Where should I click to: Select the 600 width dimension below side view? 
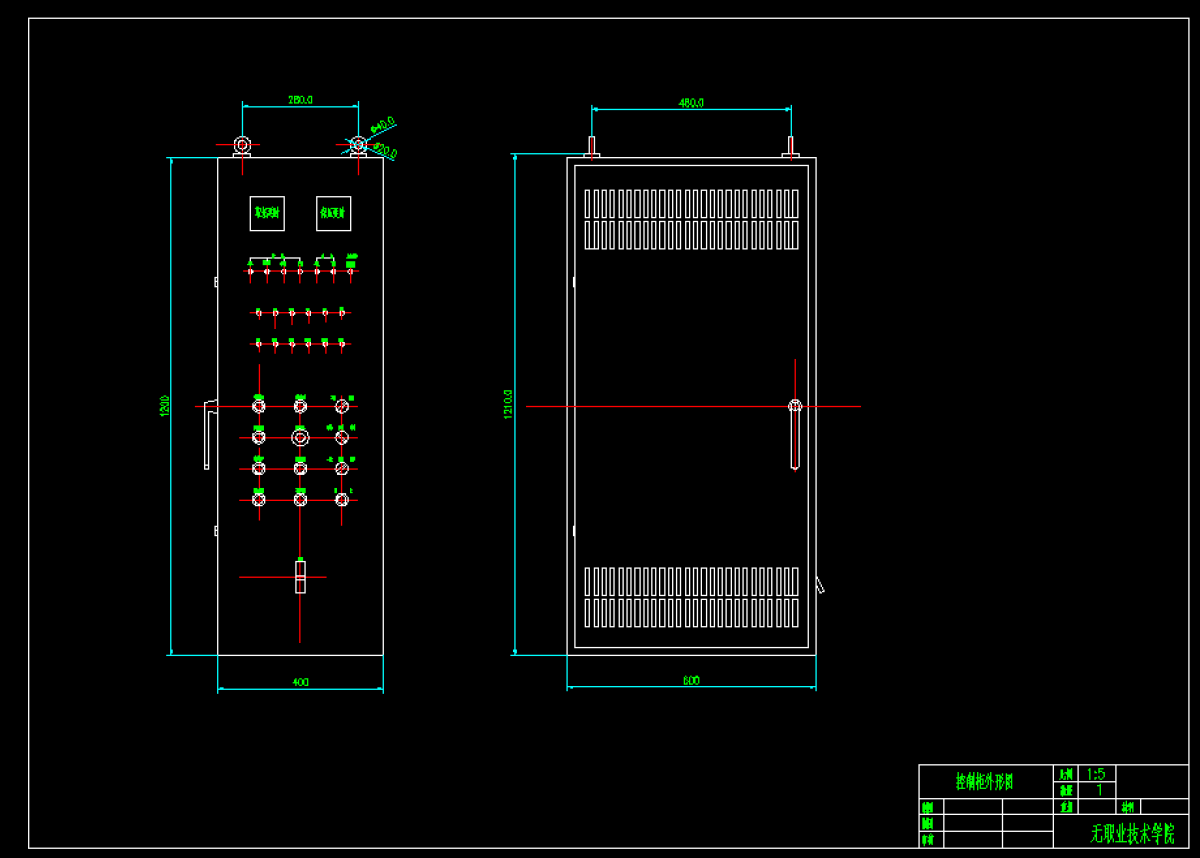[691, 681]
